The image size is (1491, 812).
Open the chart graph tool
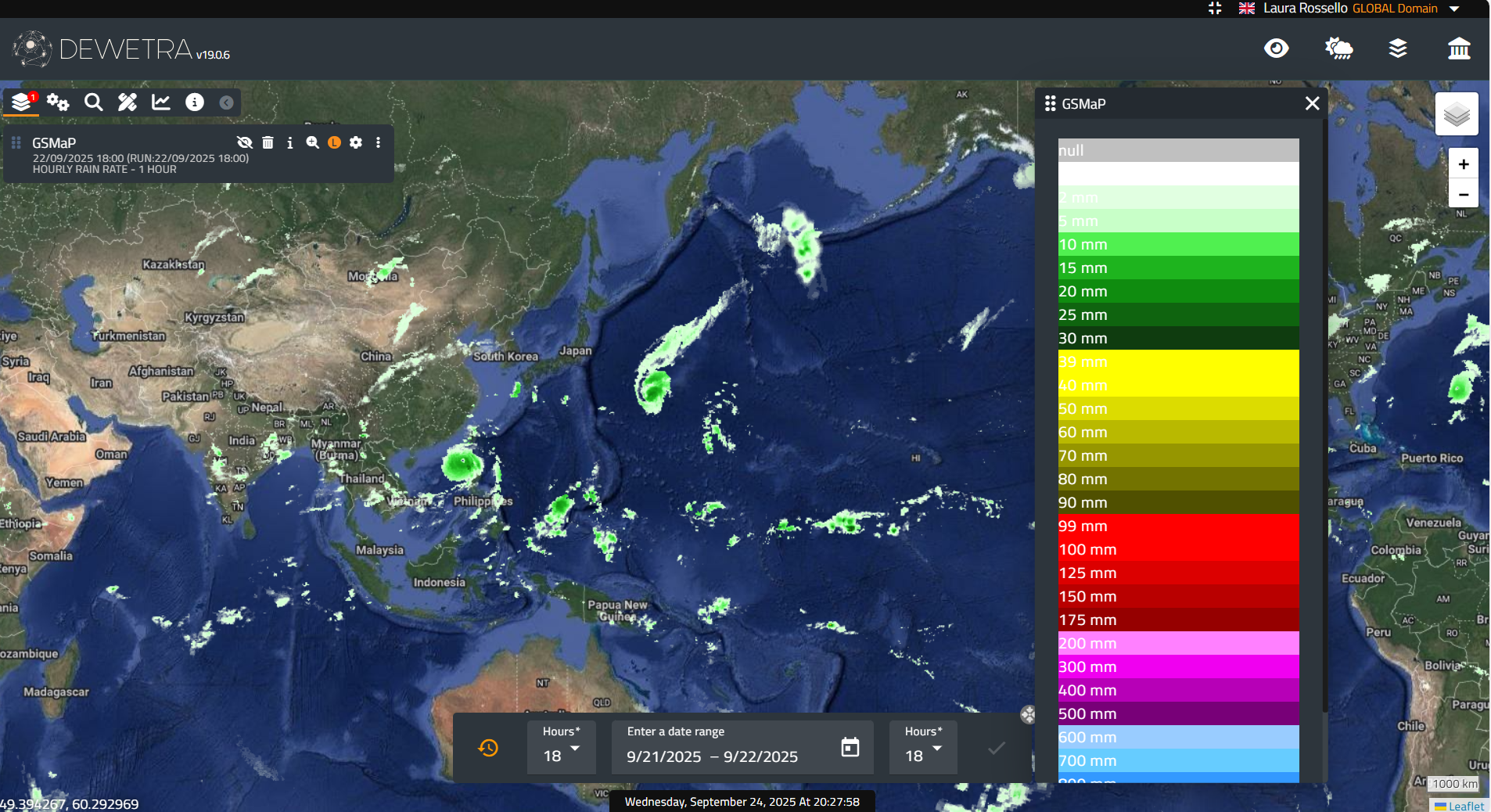coord(161,102)
